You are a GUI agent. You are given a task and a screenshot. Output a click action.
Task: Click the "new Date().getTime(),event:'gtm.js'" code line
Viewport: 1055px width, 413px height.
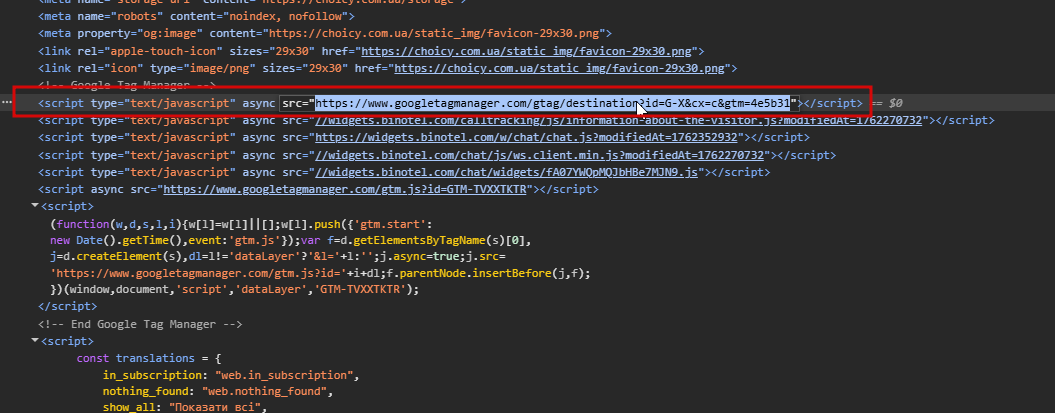tap(291, 240)
